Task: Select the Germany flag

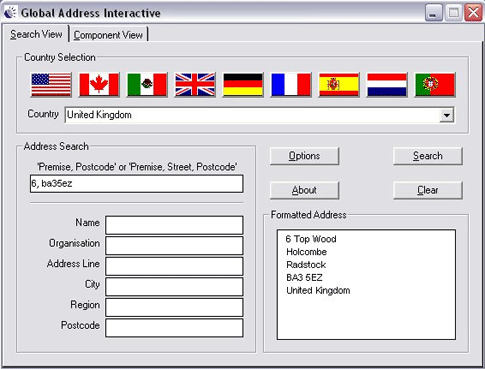Action: 243,85
